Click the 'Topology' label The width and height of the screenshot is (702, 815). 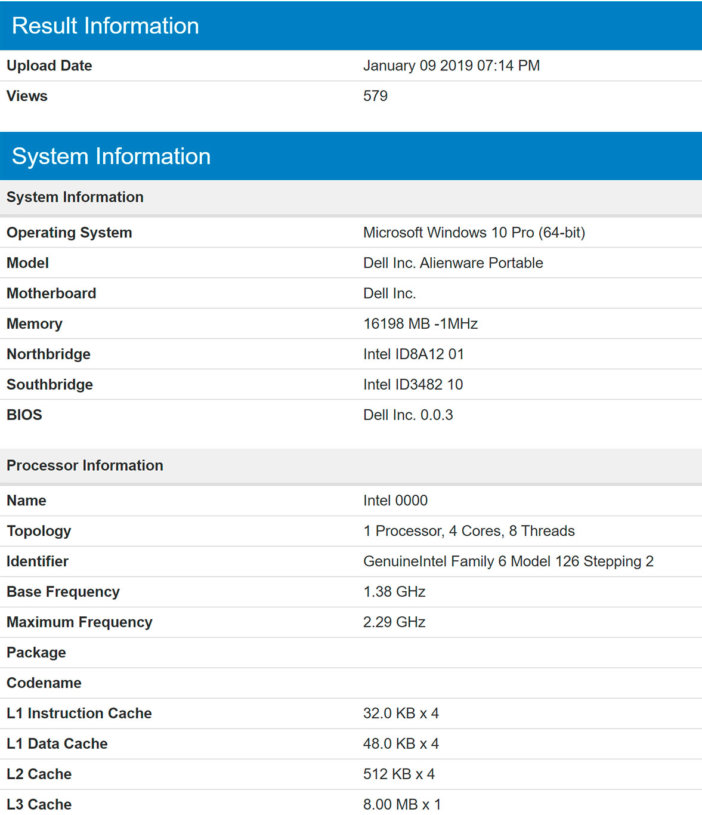point(39,531)
